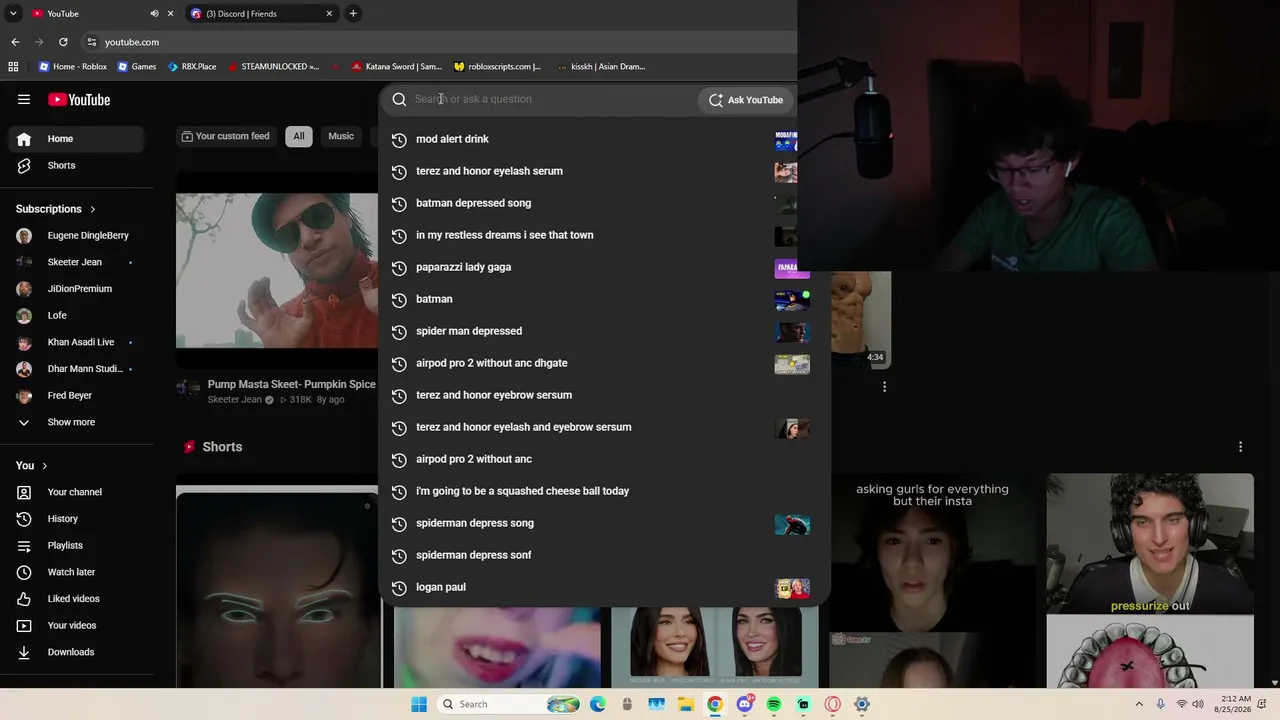Mute the YouTube tab audio
The width and height of the screenshot is (1280, 720).
tap(154, 14)
